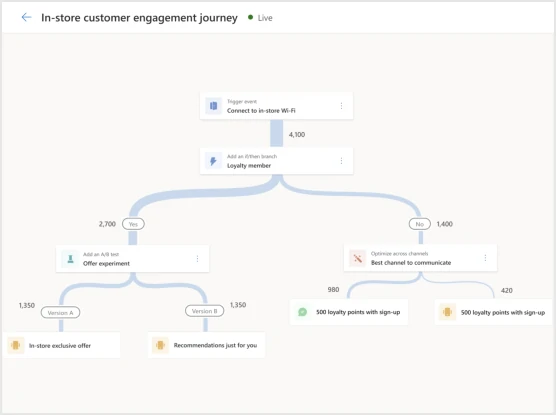Click the Add an if/then branch caption
The width and height of the screenshot is (556, 415).
tap(252, 156)
